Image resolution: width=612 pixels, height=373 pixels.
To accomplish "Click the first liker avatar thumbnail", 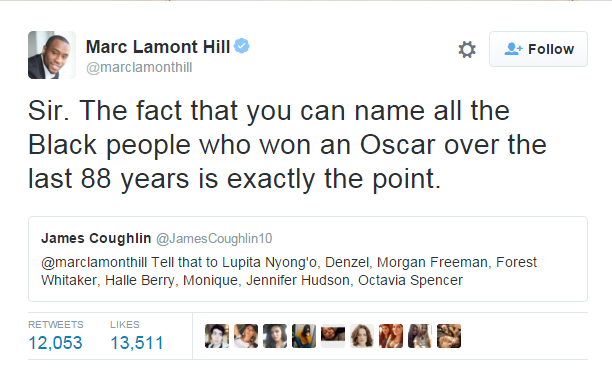I will [217, 336].
